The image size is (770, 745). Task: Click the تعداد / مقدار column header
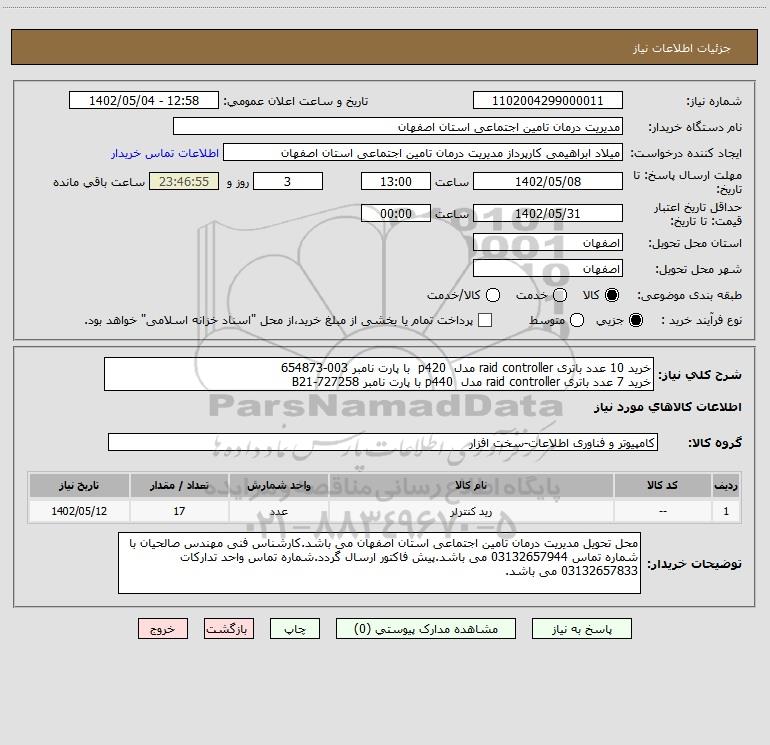[179, 486]
